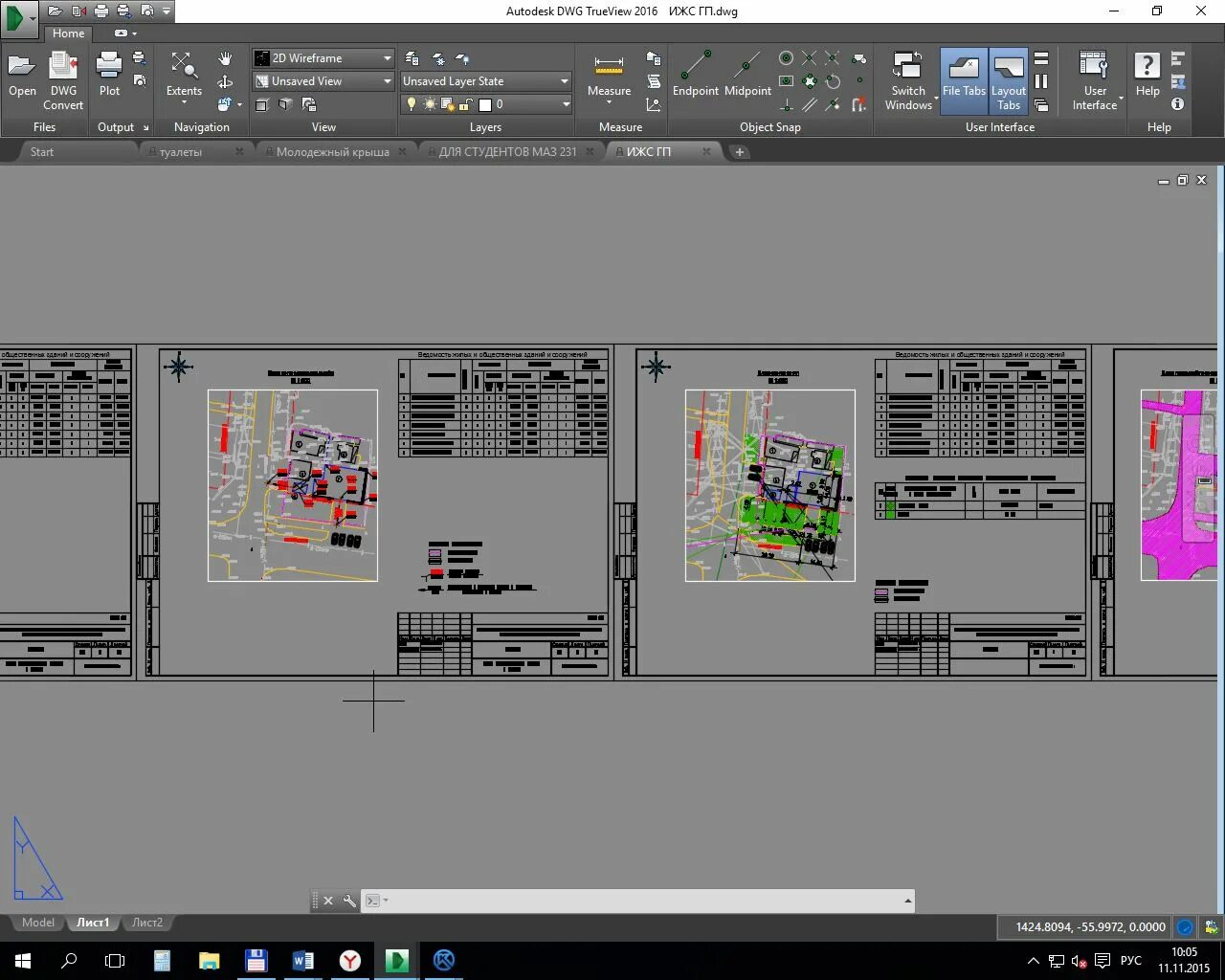Screen dimensions: 1225x980
Task: Toggle Center object snap
Action: click(786, 58)
